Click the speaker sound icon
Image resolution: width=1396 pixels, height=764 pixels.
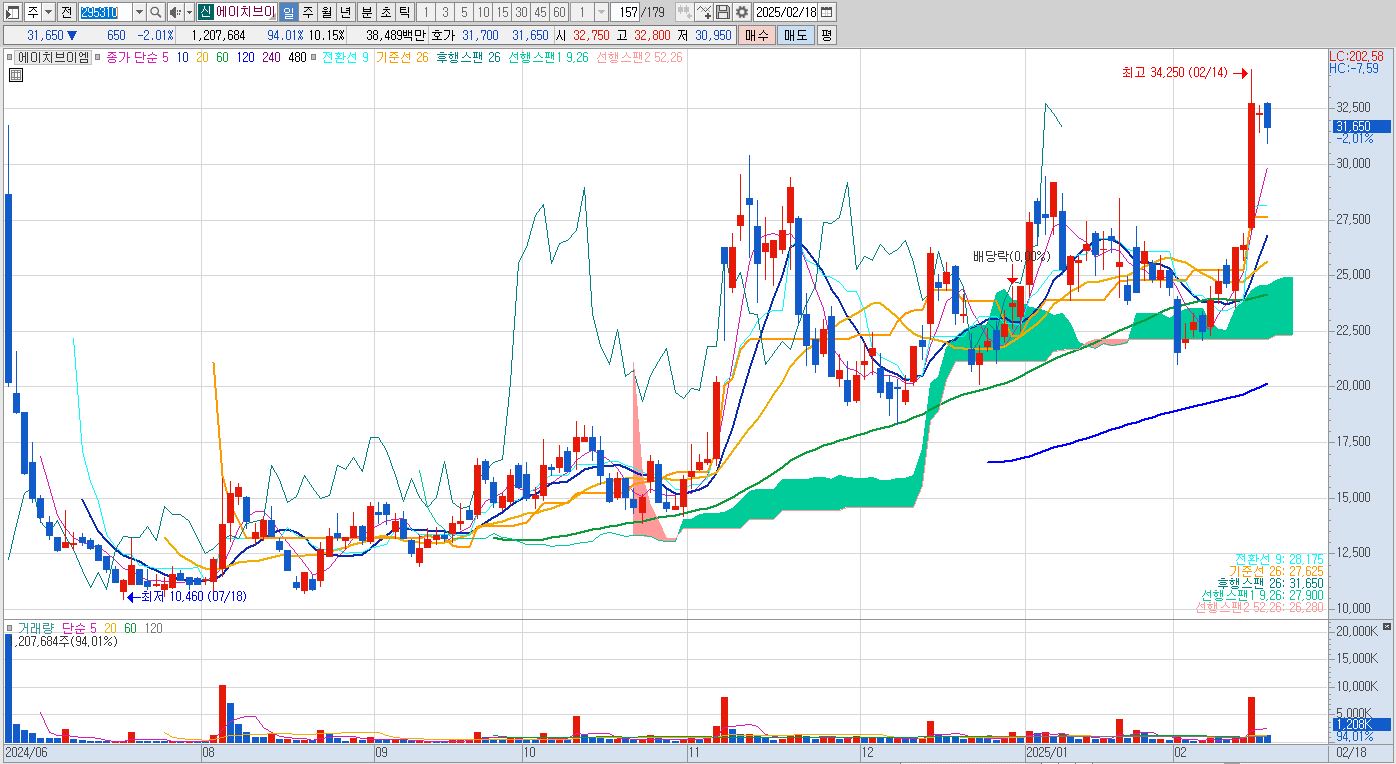coord(174,12)
